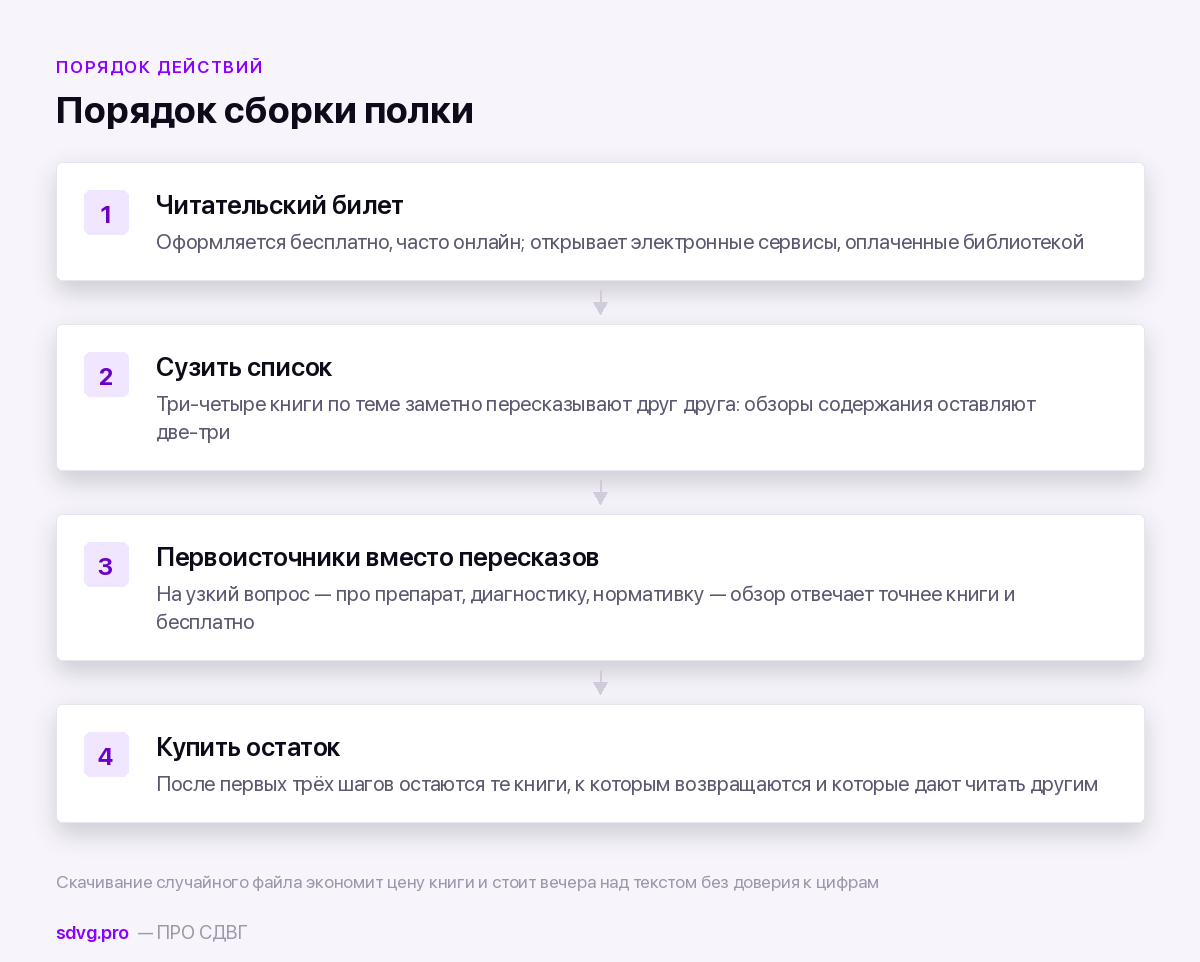Select the 'Сузить список' card title

[244, 367]
